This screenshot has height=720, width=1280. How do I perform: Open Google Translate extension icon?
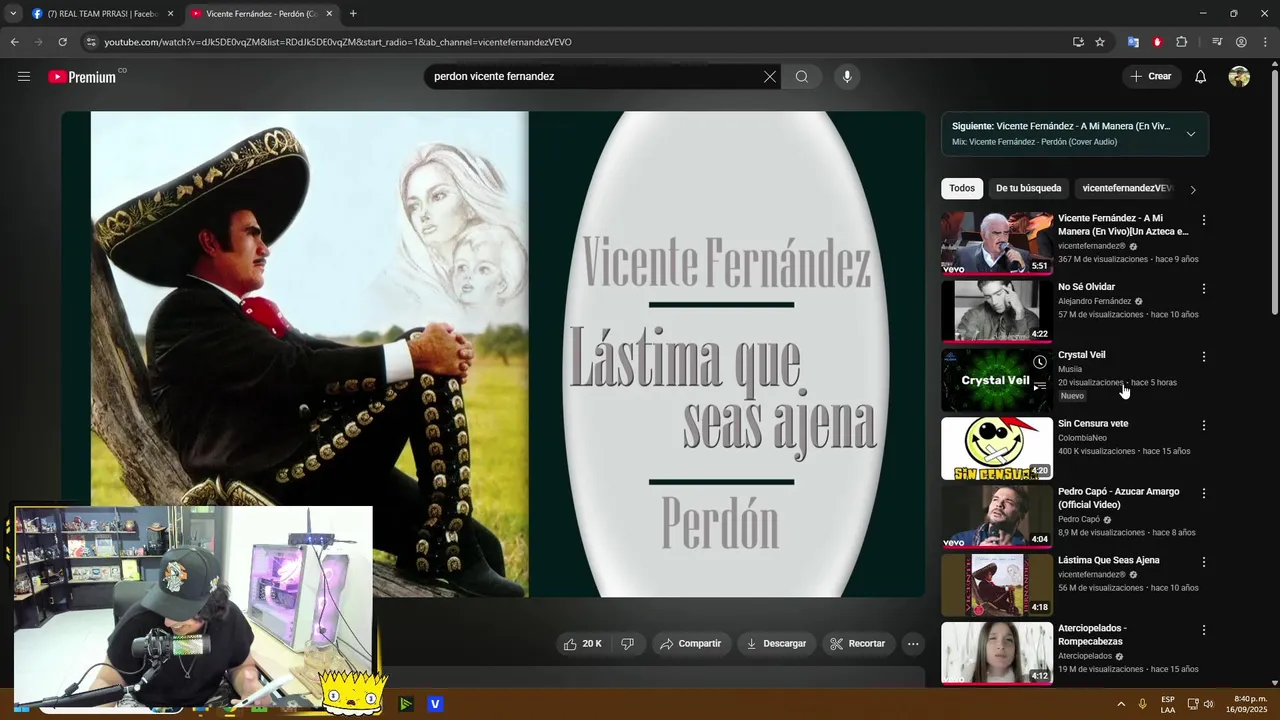[1133, 42]
